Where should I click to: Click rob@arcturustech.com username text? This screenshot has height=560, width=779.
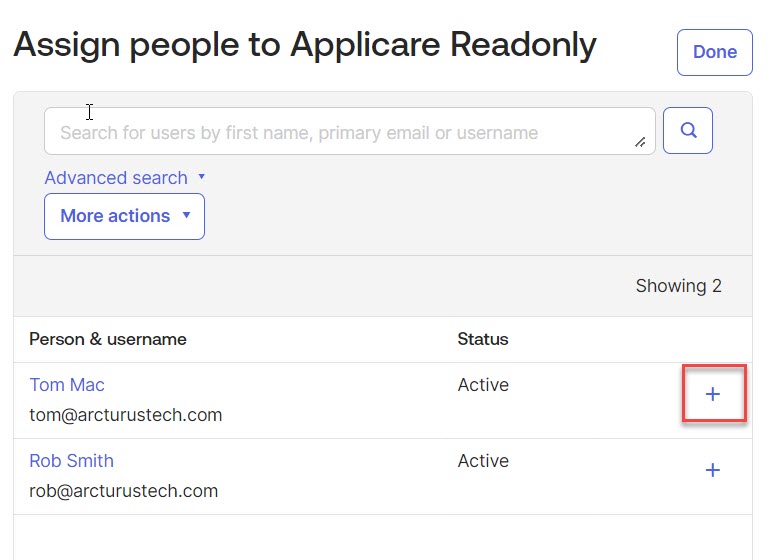(x=123, y=491)
